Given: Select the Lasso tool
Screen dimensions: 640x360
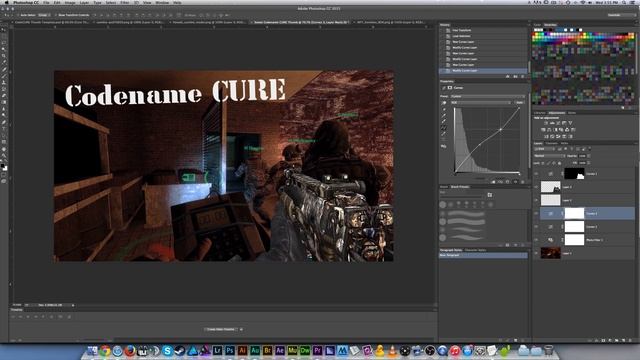Looking at the screenshot, I should click(x=4, y=42).
